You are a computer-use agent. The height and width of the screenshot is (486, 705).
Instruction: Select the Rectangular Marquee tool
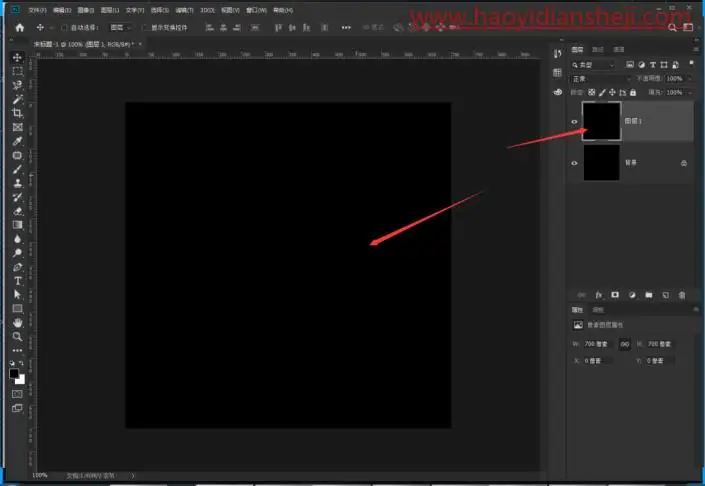(x=17, y=71)
